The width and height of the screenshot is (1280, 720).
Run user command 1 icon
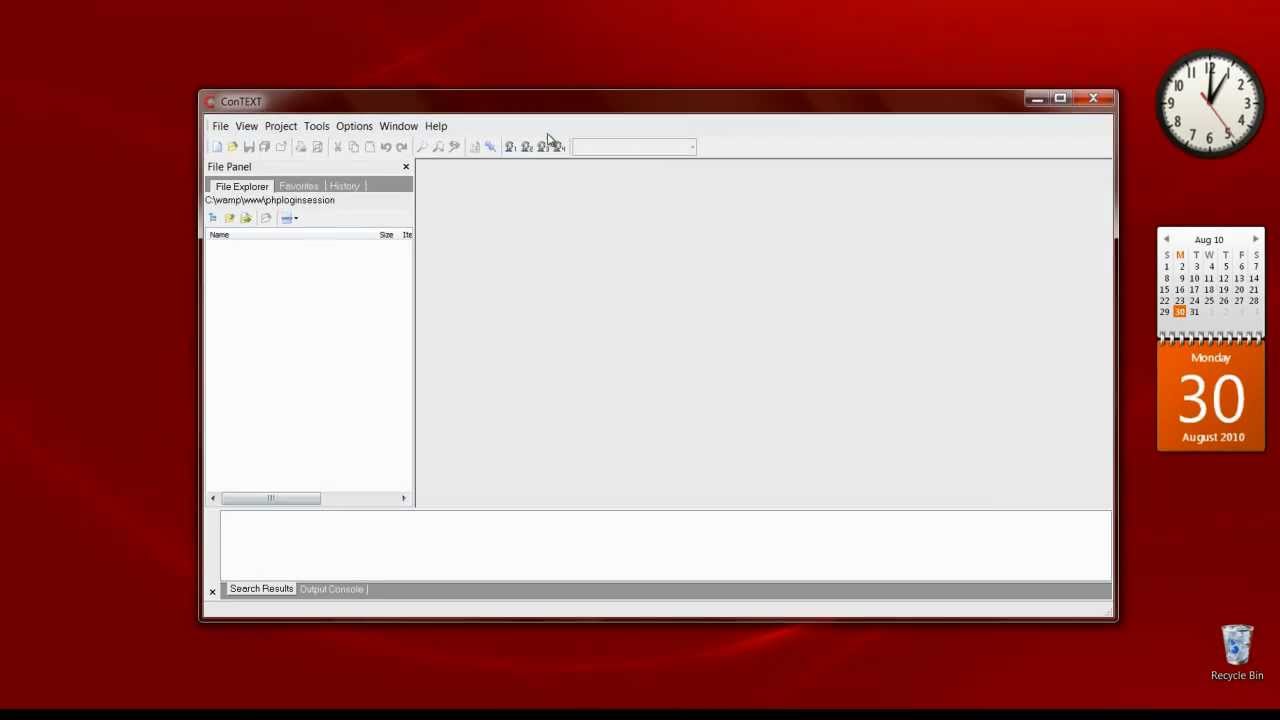coord(511,147)
